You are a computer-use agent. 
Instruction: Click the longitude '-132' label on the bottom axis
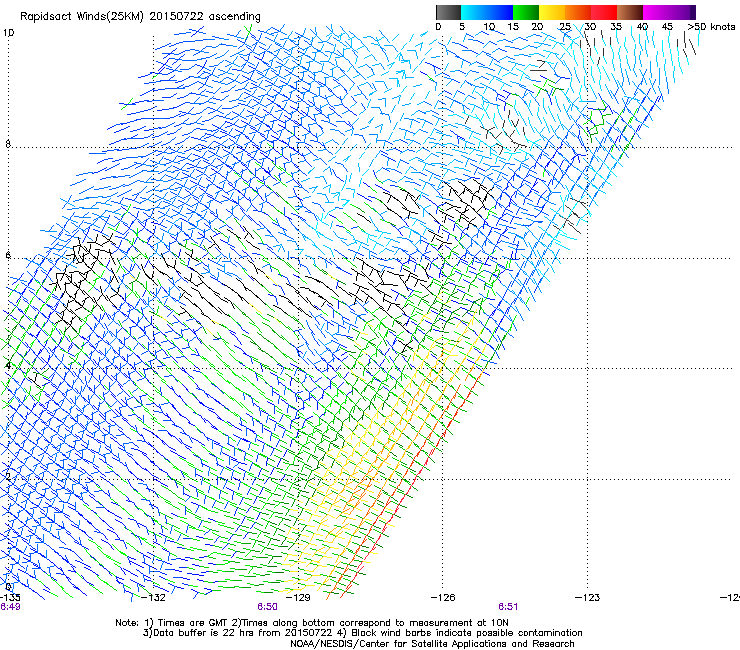[x=153, y=598]
